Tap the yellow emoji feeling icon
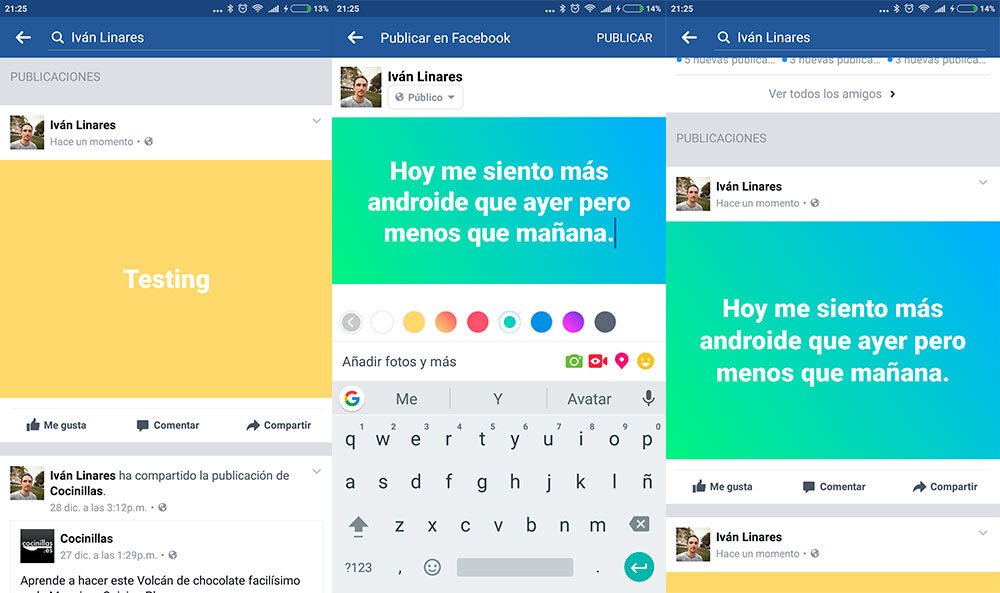The image size is (1000, 593). pos(646,361)
